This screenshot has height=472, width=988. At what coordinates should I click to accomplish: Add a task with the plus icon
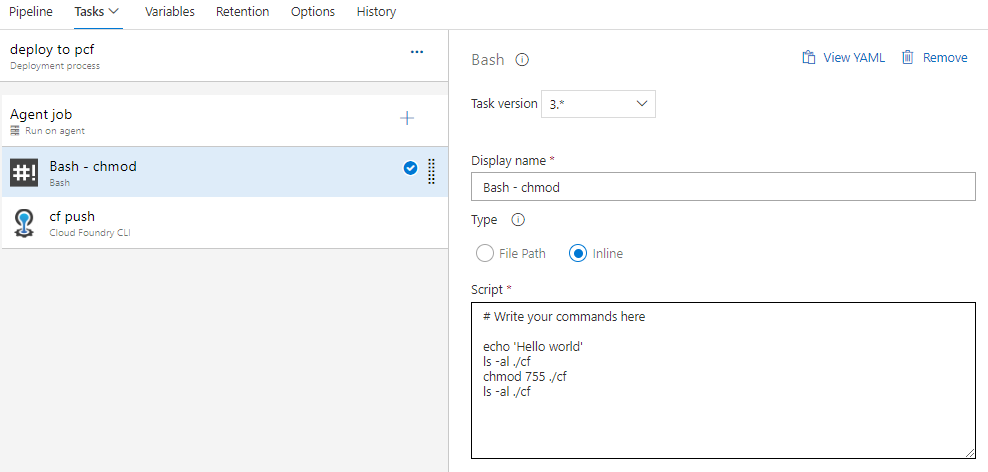407,118
